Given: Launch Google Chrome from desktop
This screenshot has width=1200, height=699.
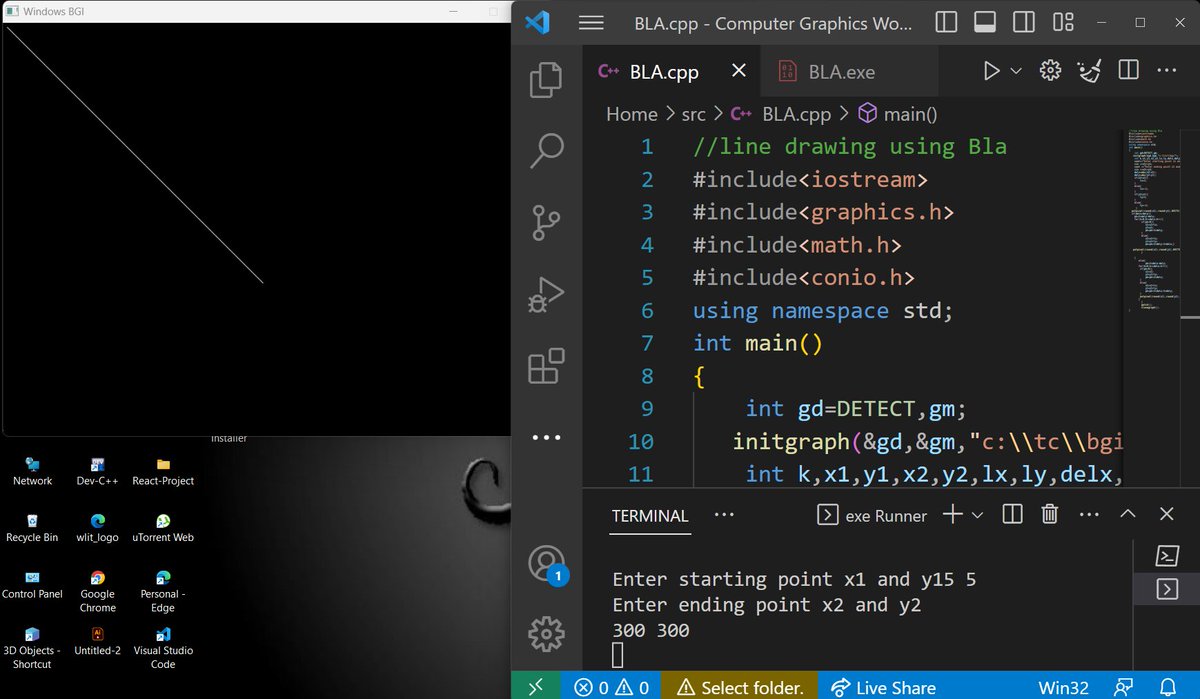Looking at the screenshot, I should [98, 592].
